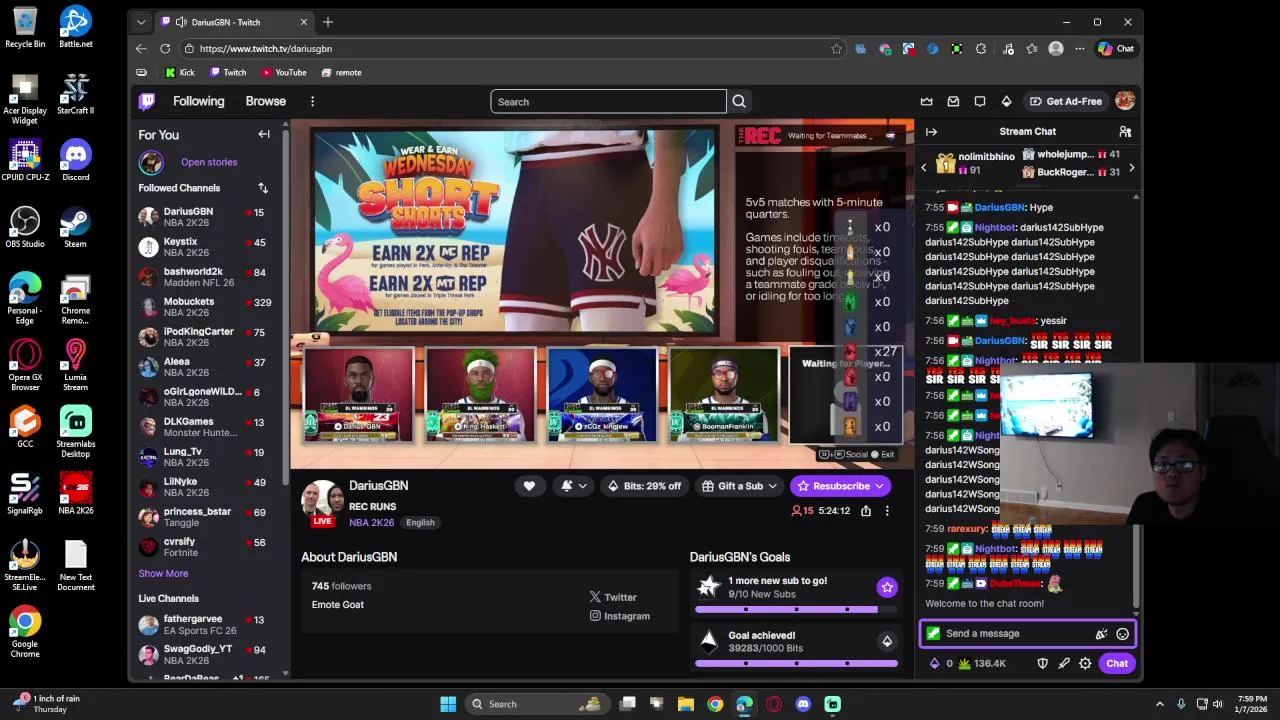The height and width of the screenshot is (720, 1280).
Task: Open remote bookmark folder
Action: [341, 73]
